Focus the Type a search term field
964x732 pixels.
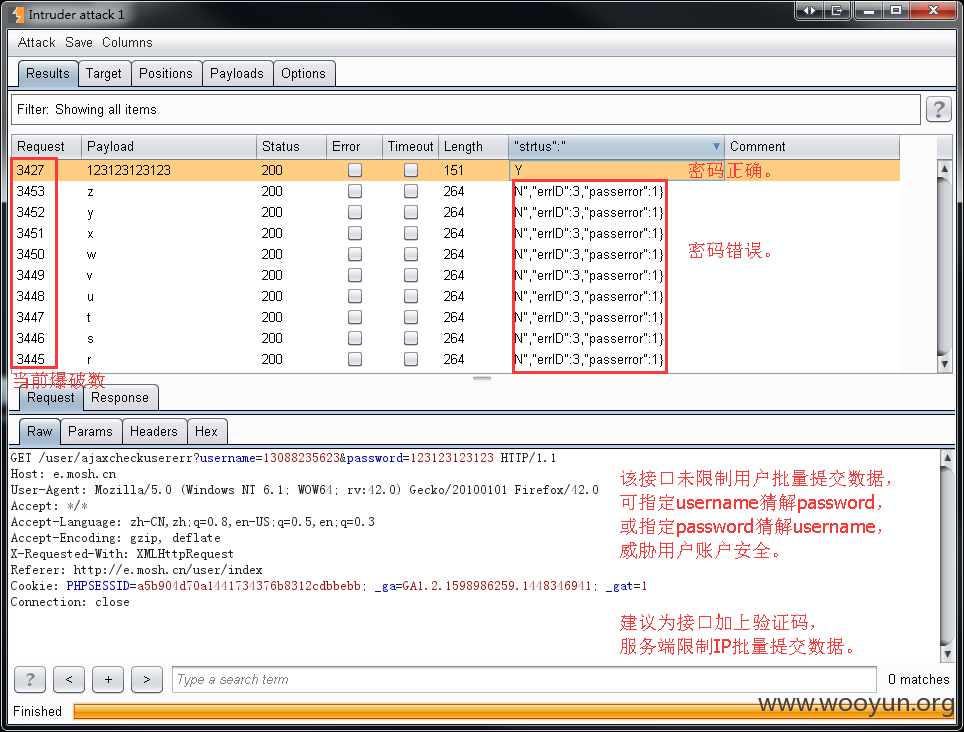click(524, 679)
